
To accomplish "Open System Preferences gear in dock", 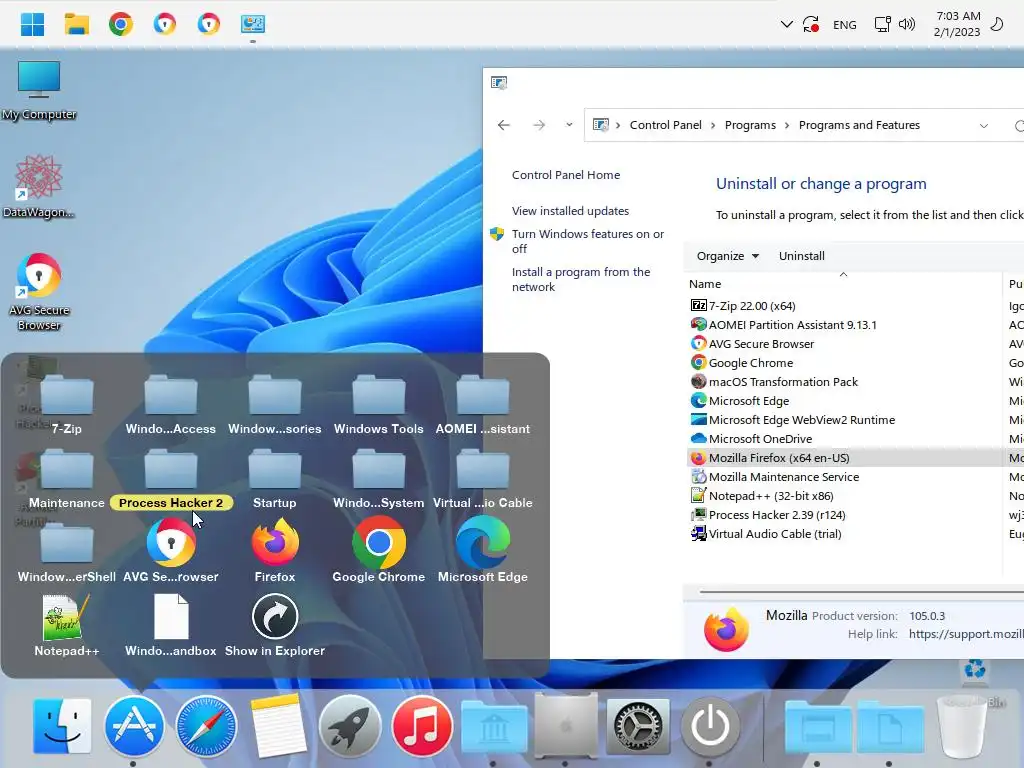I will (x=638, y=726).
